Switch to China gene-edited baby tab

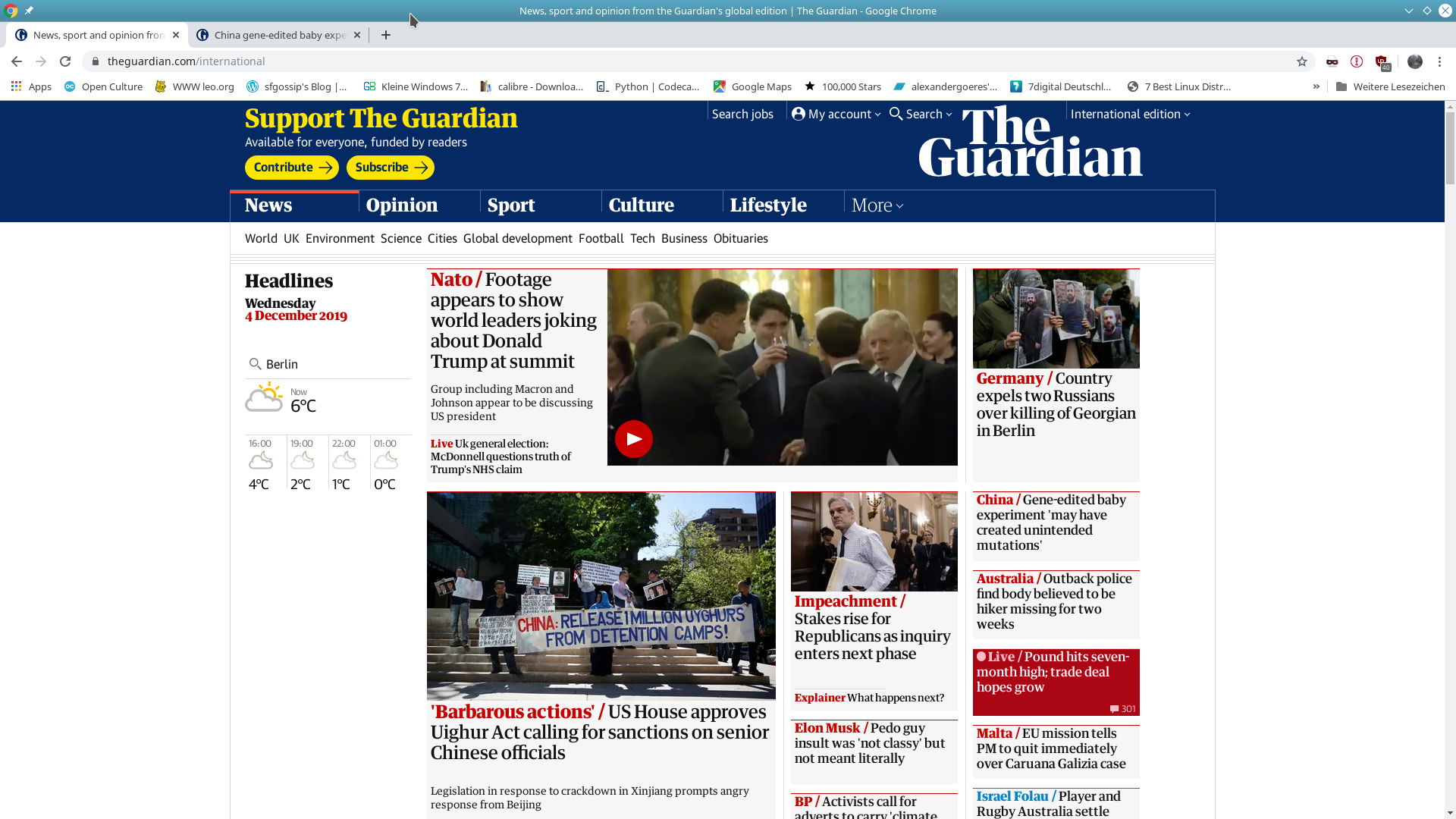[x=273, y=35]
